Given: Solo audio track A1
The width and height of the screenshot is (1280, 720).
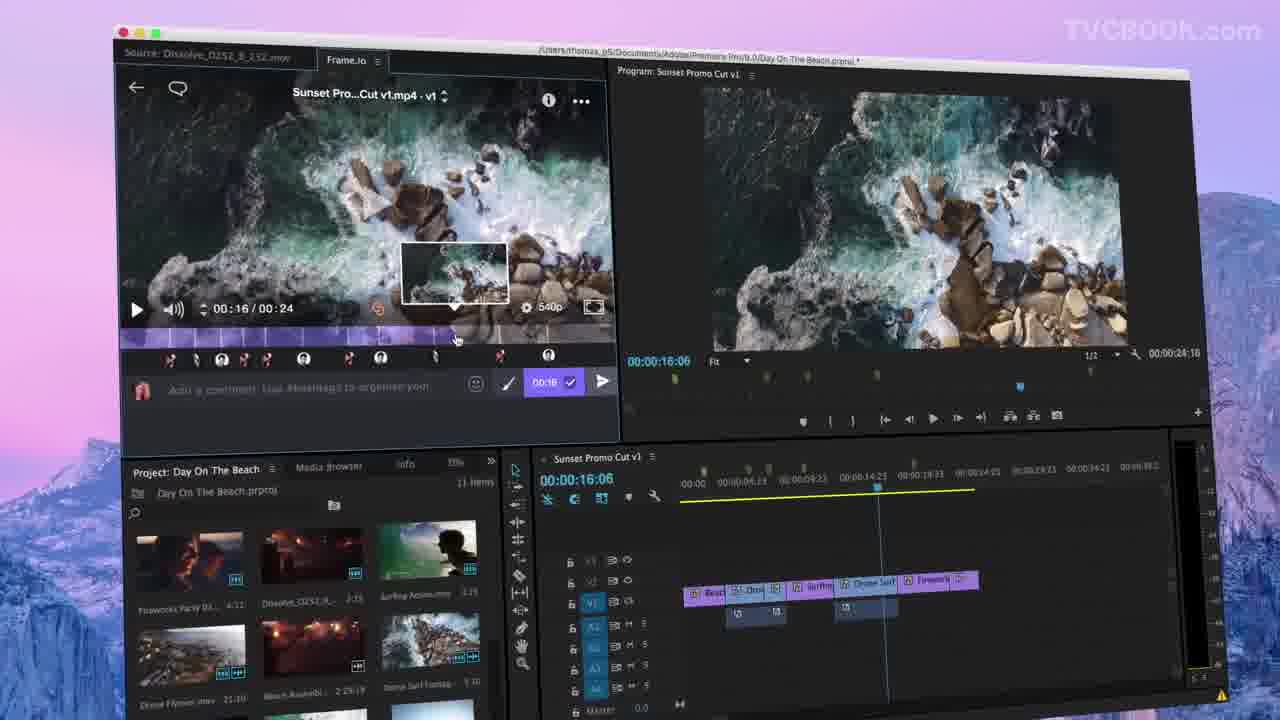Looking at the screenshot, I should point(644,624).
